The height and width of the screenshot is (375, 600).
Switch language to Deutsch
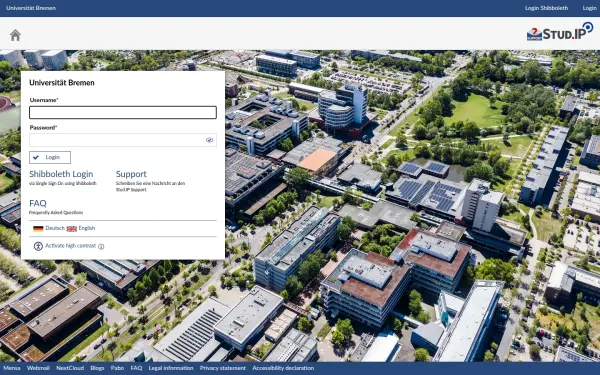pyautogui.click(x=55, y=228)
